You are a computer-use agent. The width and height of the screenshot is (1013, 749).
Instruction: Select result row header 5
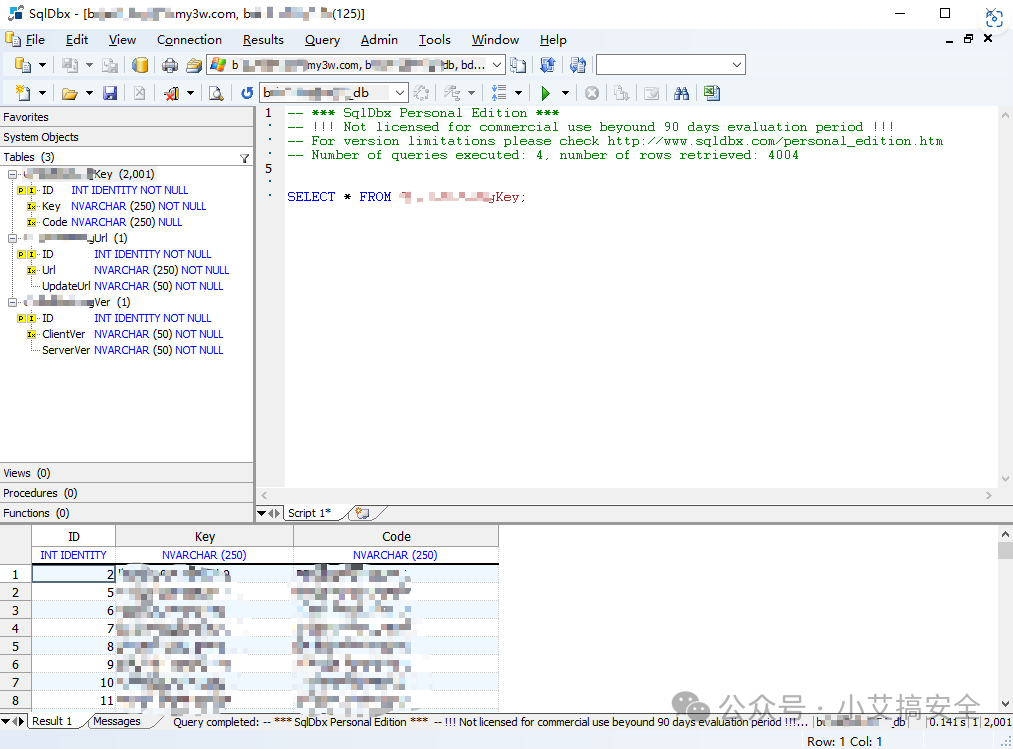click(x=16, y=647)
